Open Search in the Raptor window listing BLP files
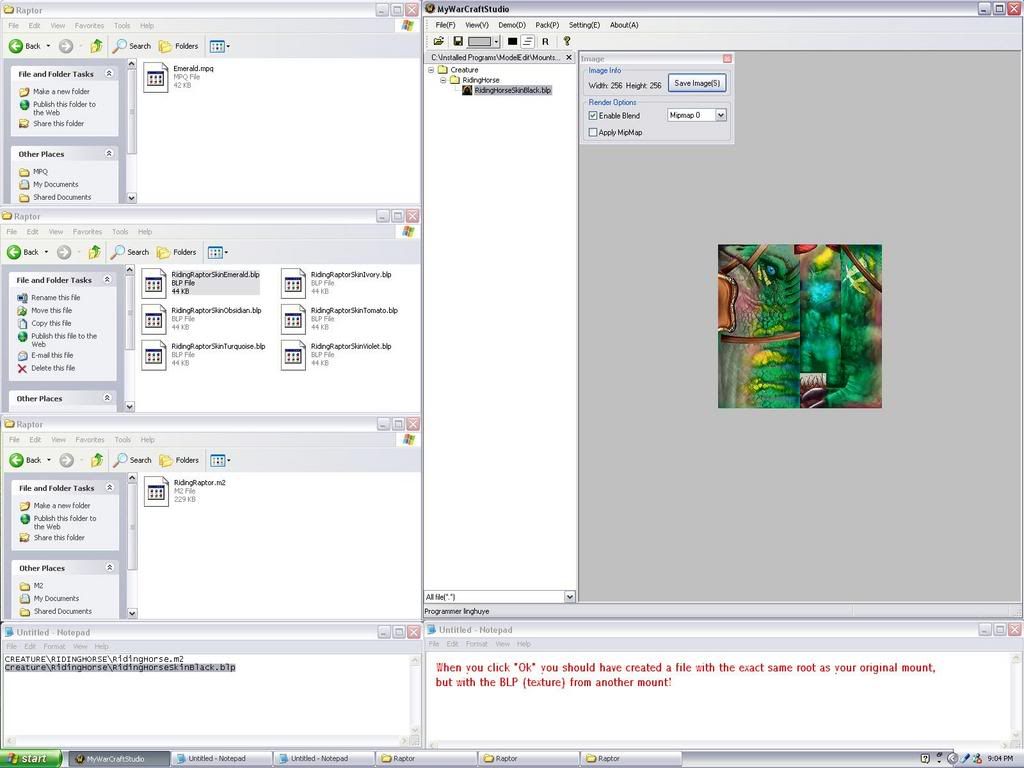The width and height of the screenshot is (1024, 768). tap(130, 252)
